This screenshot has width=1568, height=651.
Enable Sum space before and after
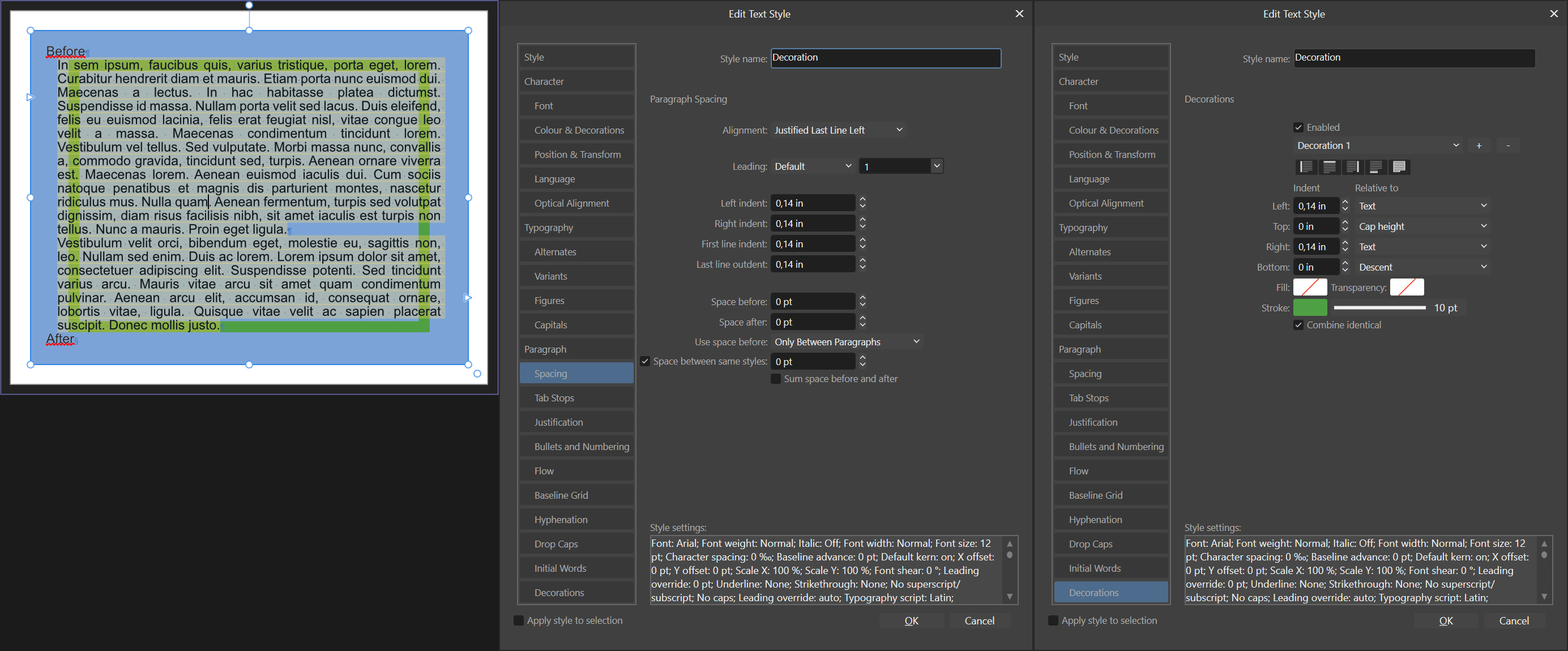click(x=775, y=379)
